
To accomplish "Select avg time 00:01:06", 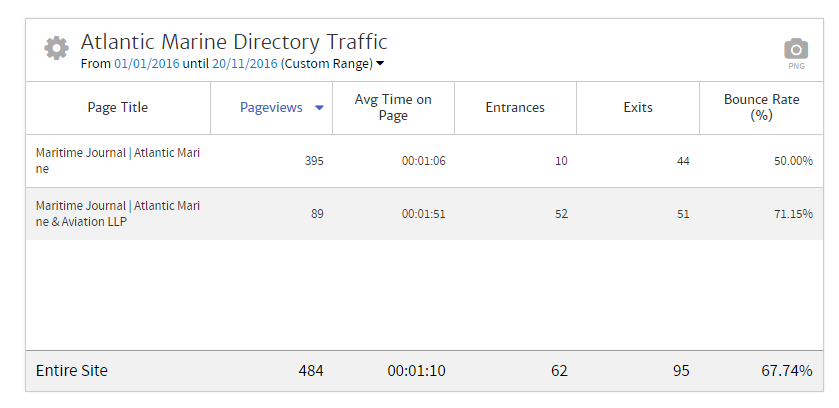I will [x=424, y=161].
